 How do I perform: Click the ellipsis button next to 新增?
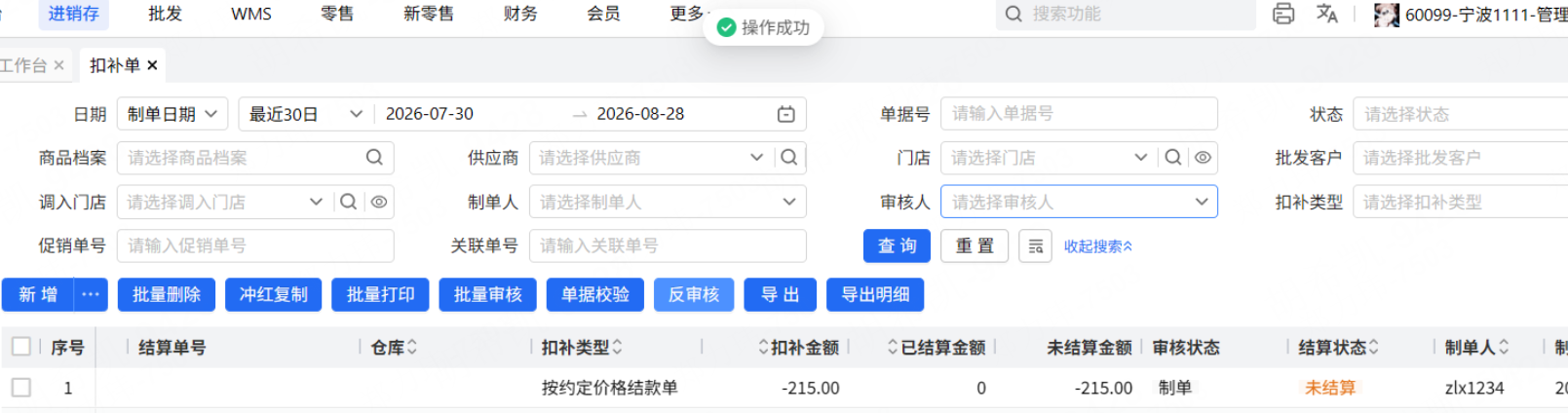91,294
